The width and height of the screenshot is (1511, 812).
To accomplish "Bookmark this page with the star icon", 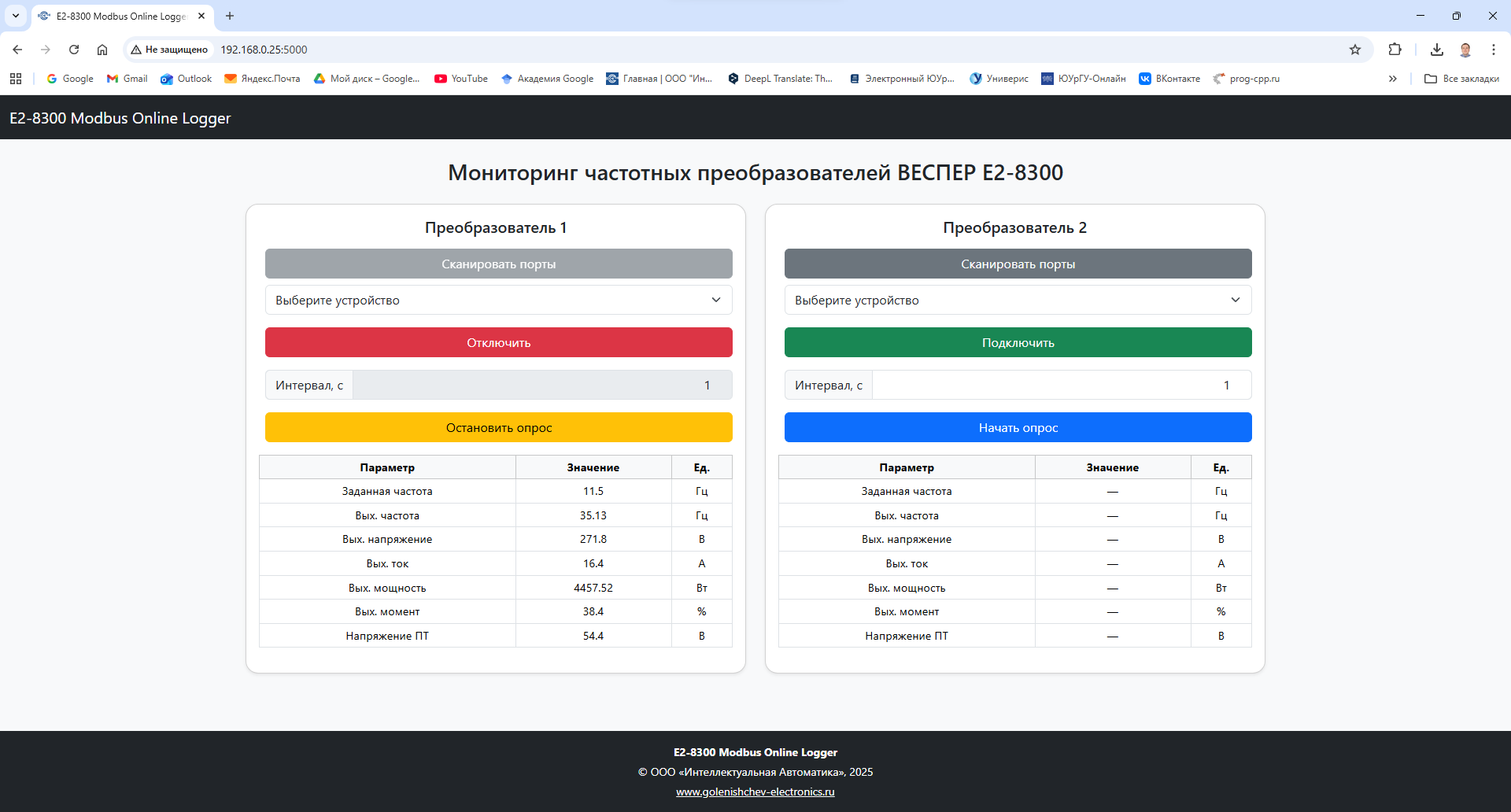I will [x=1354, y=50].
